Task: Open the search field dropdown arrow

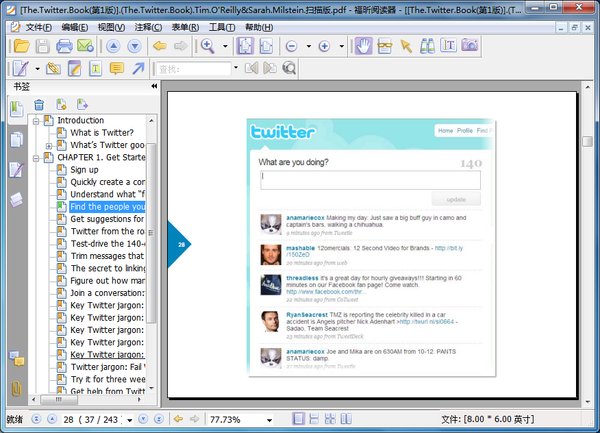Action: click(x=236, y=68)
